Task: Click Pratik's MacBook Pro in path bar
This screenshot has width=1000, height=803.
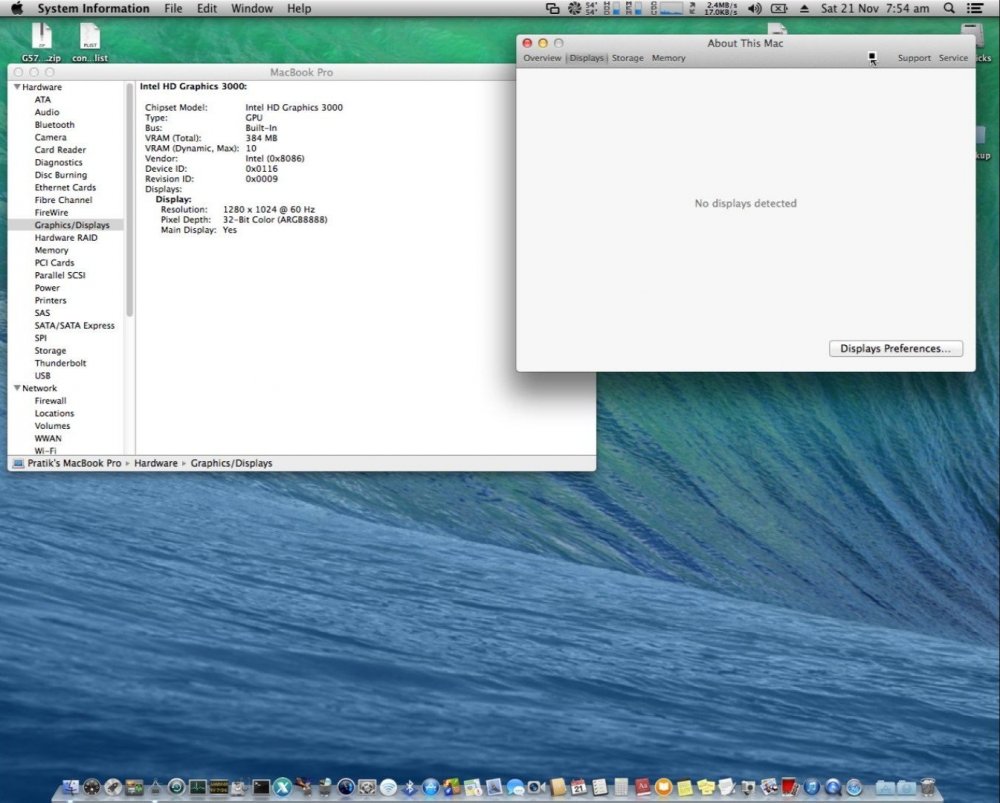Action: coord(74,463)
